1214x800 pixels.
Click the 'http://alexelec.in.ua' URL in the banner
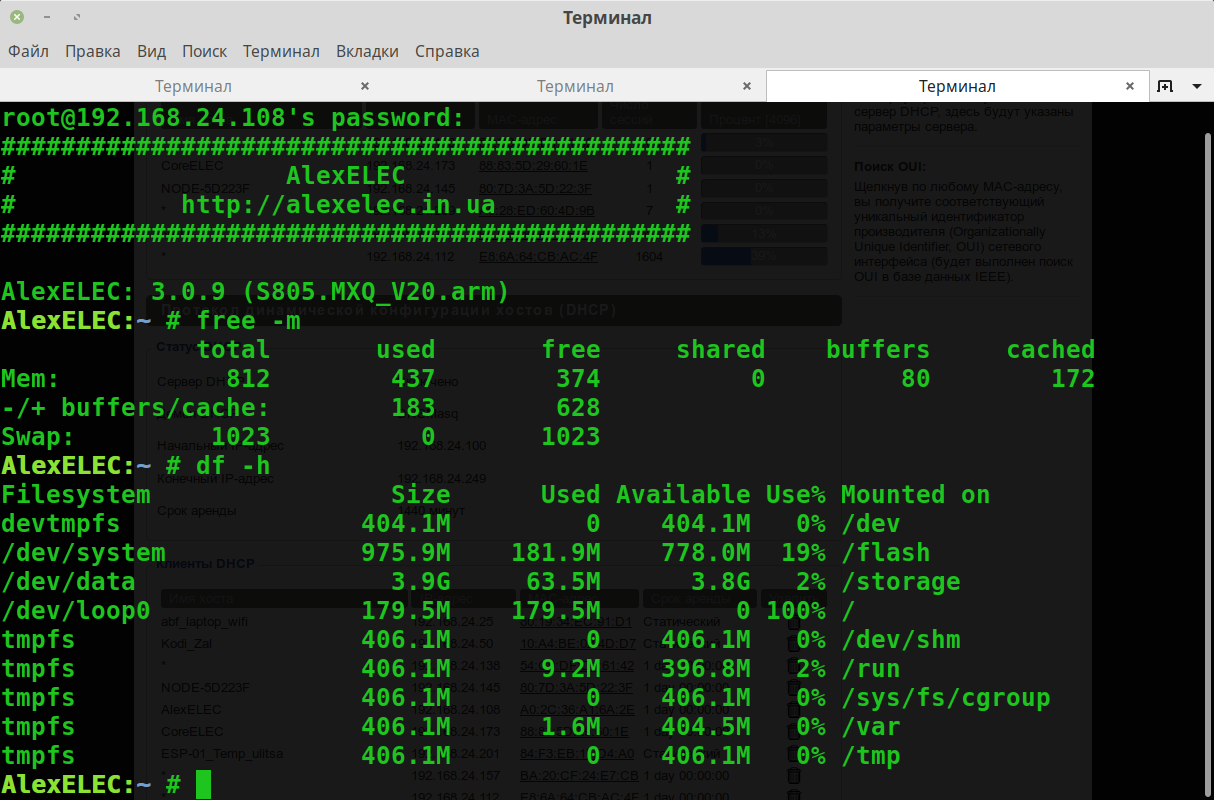[338, 205]
